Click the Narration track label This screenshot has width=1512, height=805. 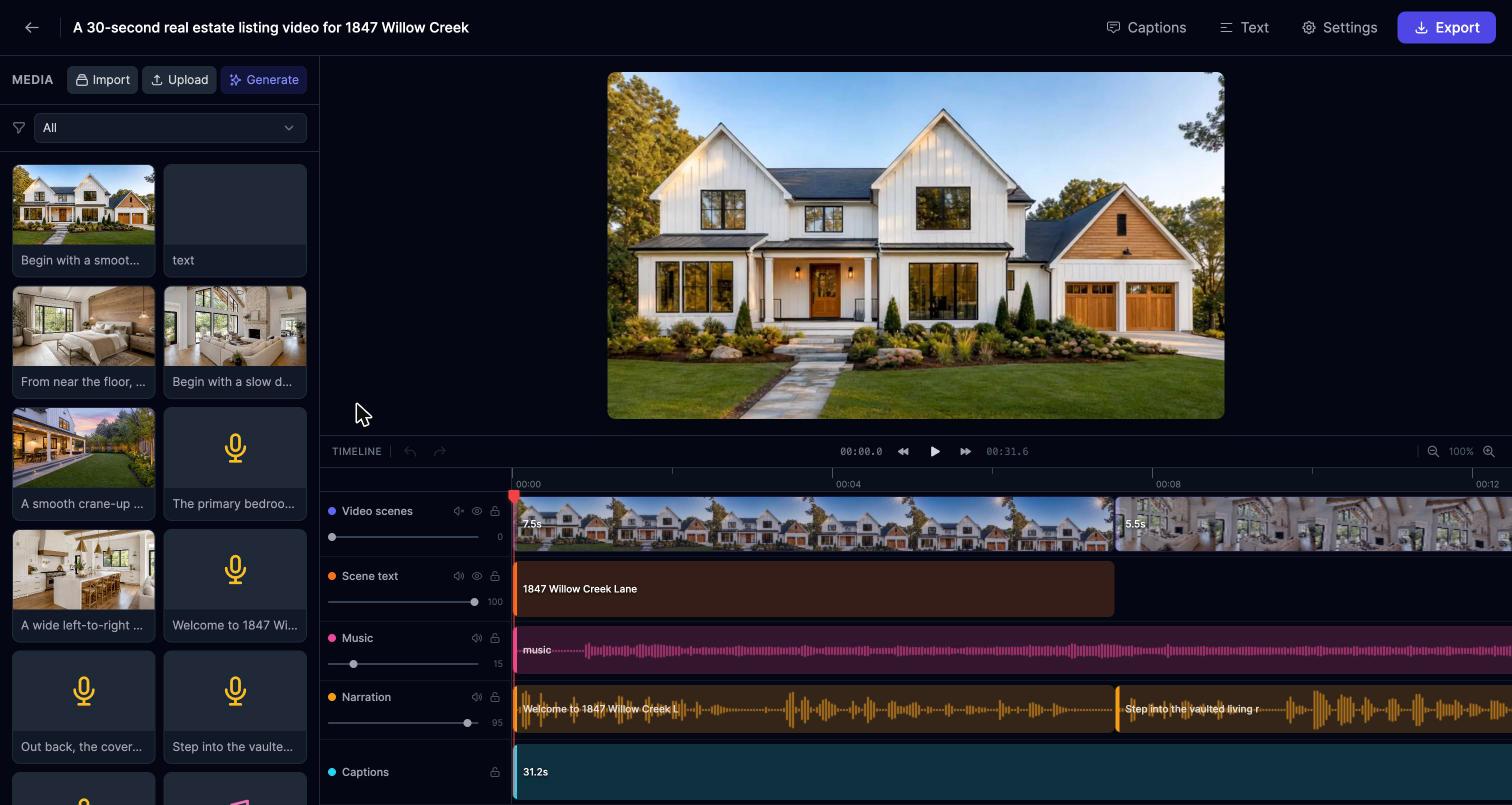[x=366, y=697]
